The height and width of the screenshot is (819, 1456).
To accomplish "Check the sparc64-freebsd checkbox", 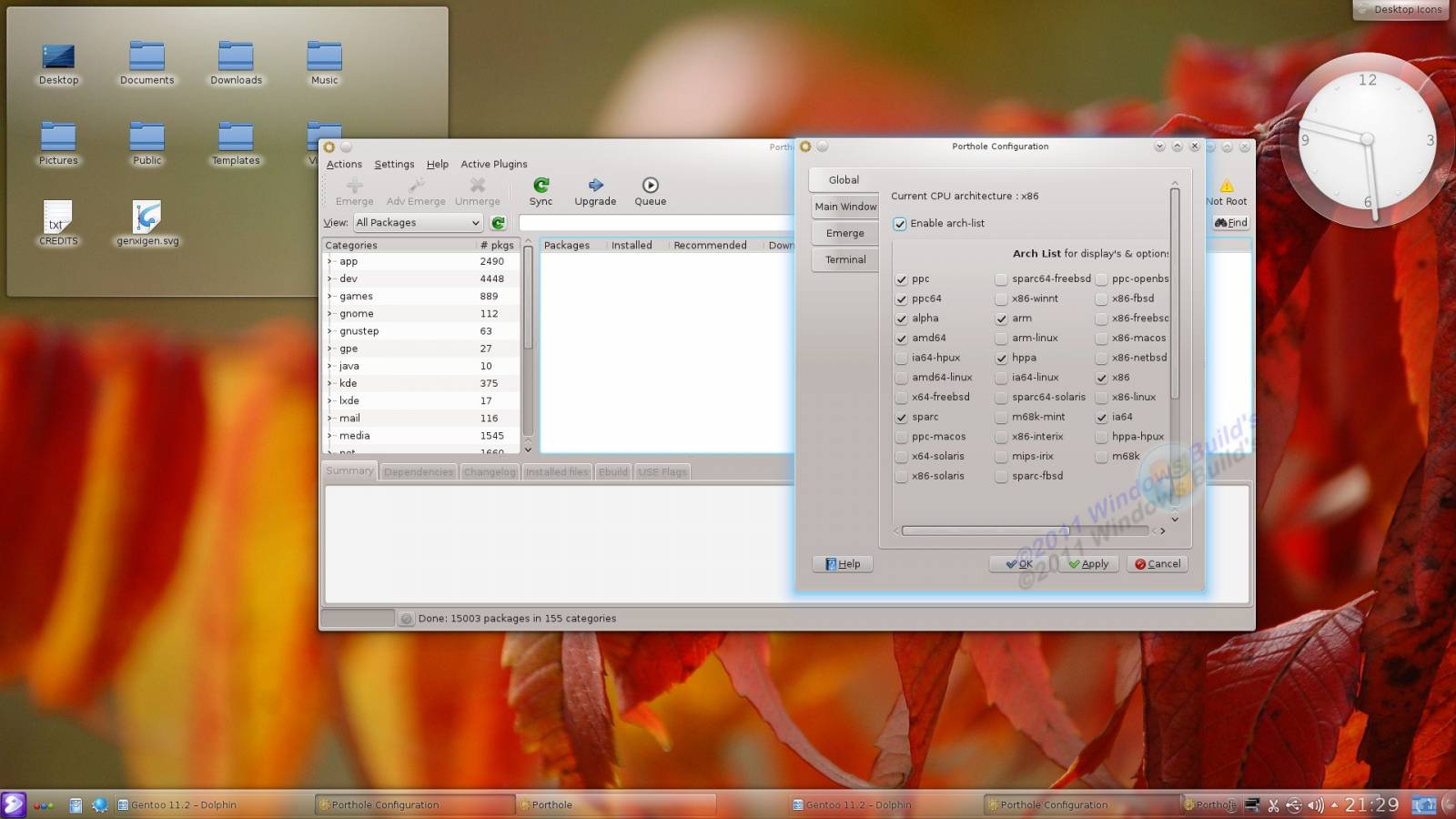I will [x=1001, y=279].
